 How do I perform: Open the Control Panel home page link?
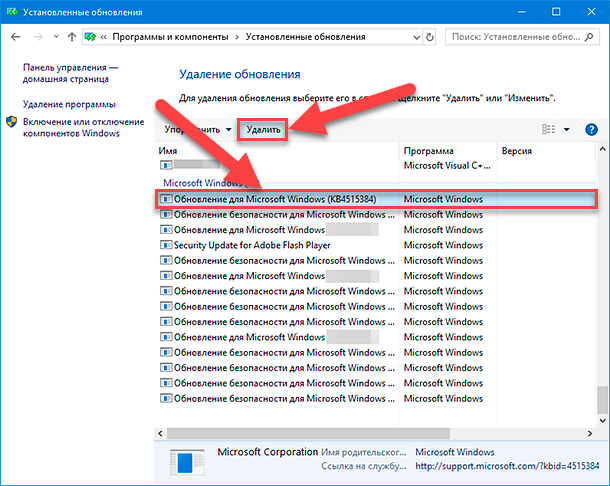70,73
